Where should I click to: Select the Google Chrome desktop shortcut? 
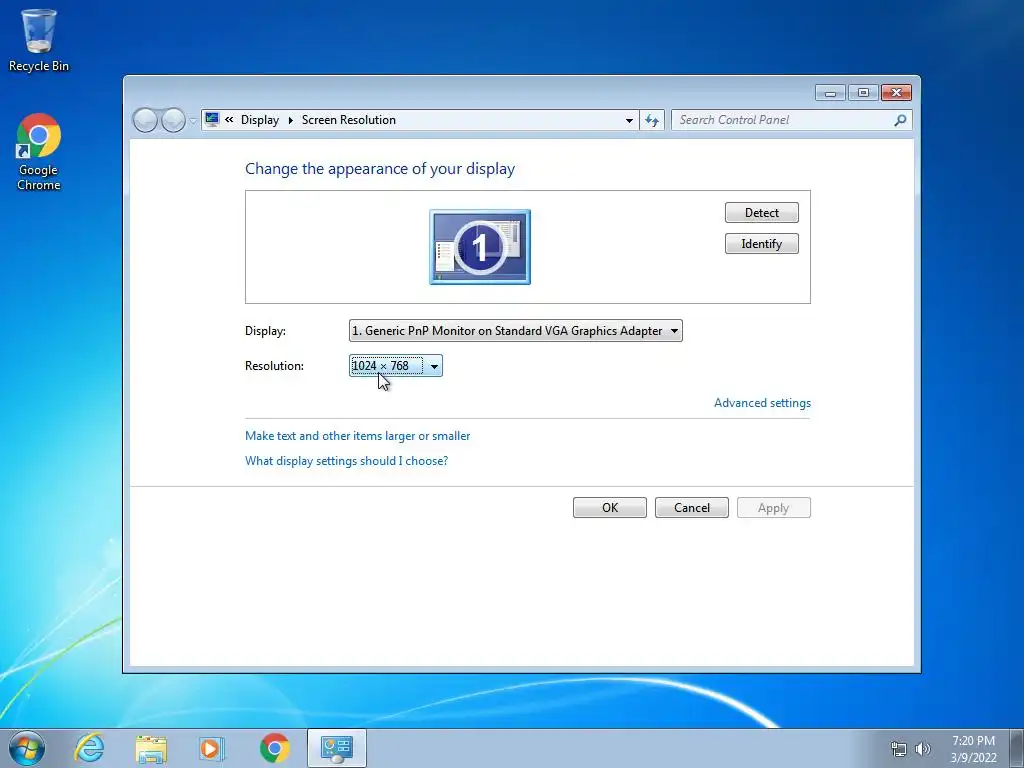pos(39,152)
